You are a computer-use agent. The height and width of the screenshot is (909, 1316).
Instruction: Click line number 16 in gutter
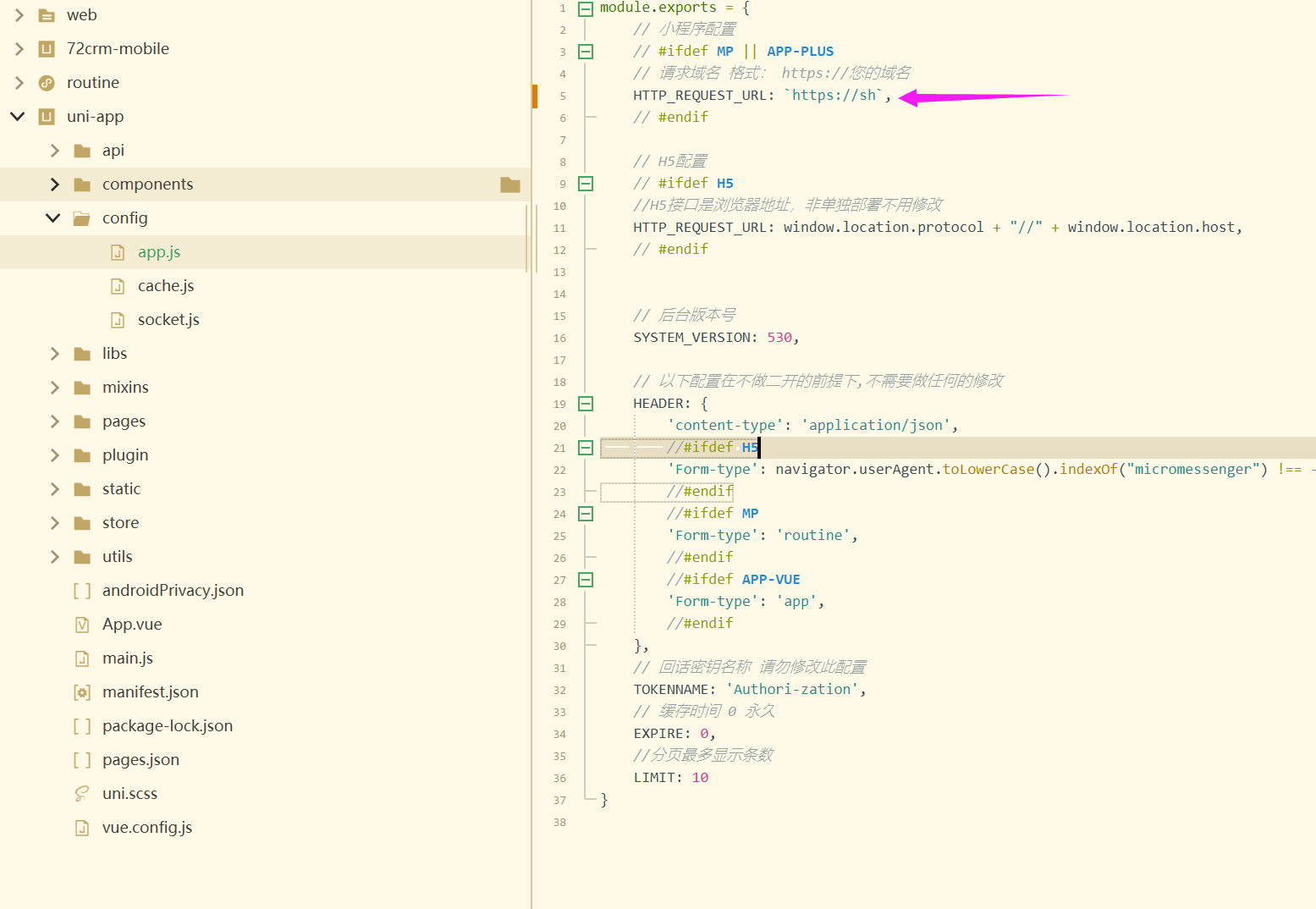pos(559,338)
